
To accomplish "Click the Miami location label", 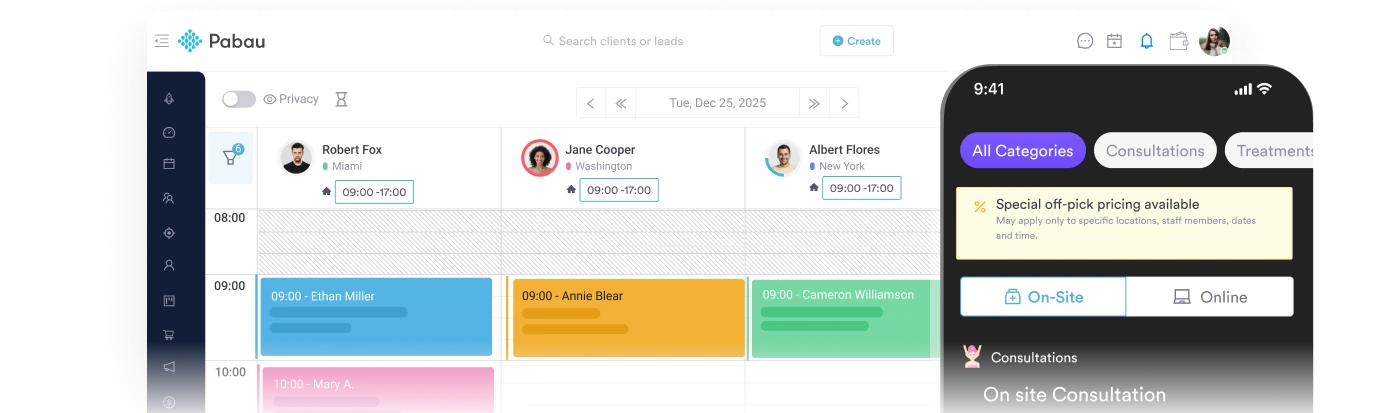I will [347, 166].
